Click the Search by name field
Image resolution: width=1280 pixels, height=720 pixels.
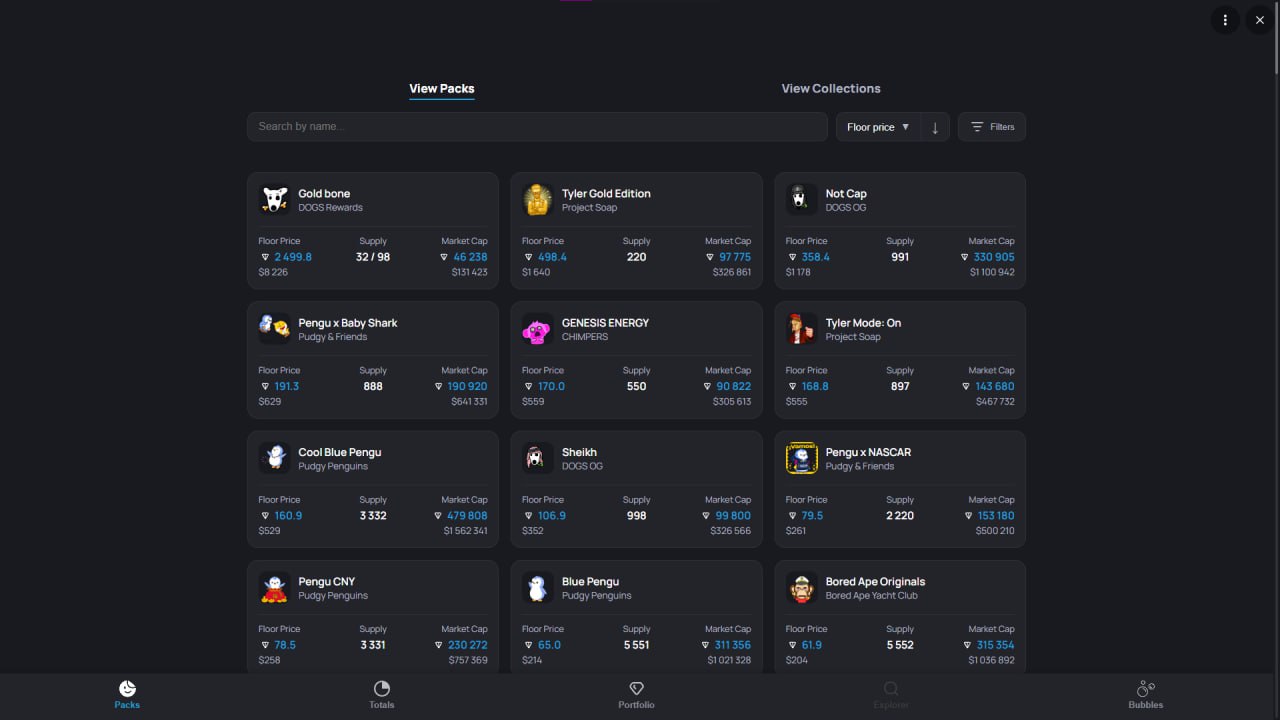click(537, 127)
